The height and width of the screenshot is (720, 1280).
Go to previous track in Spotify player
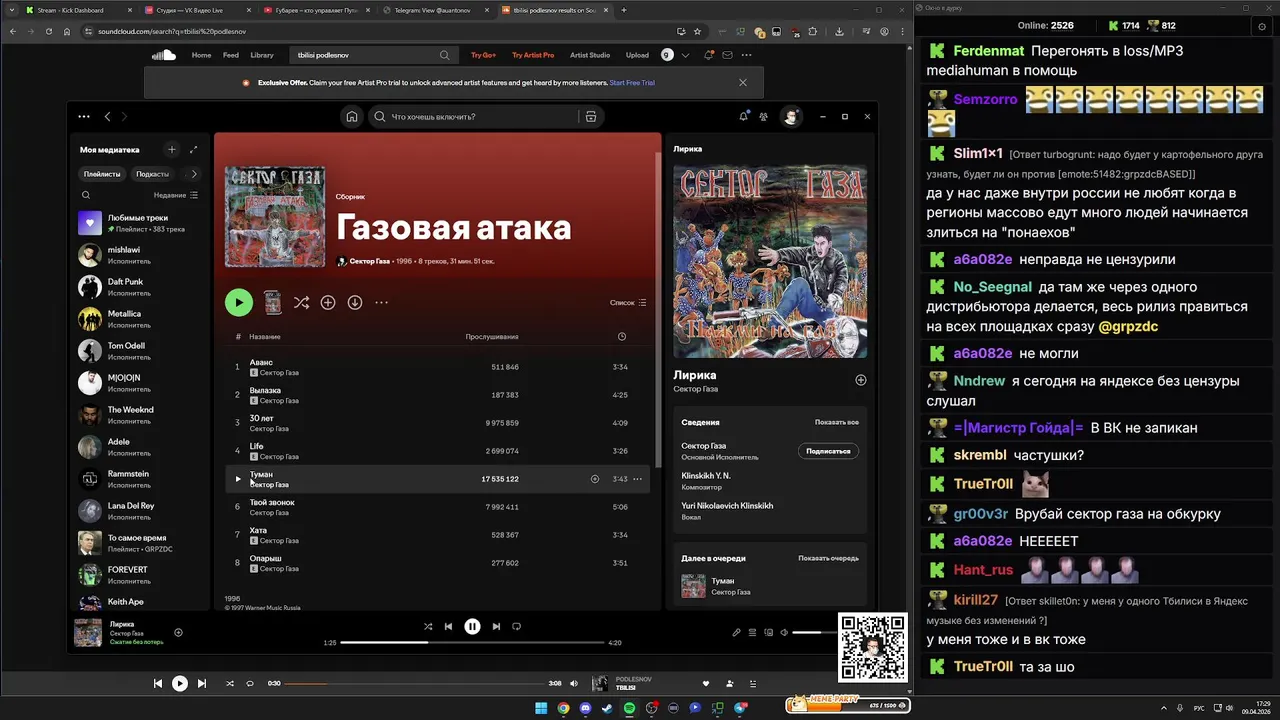click(x=449, y=626)
